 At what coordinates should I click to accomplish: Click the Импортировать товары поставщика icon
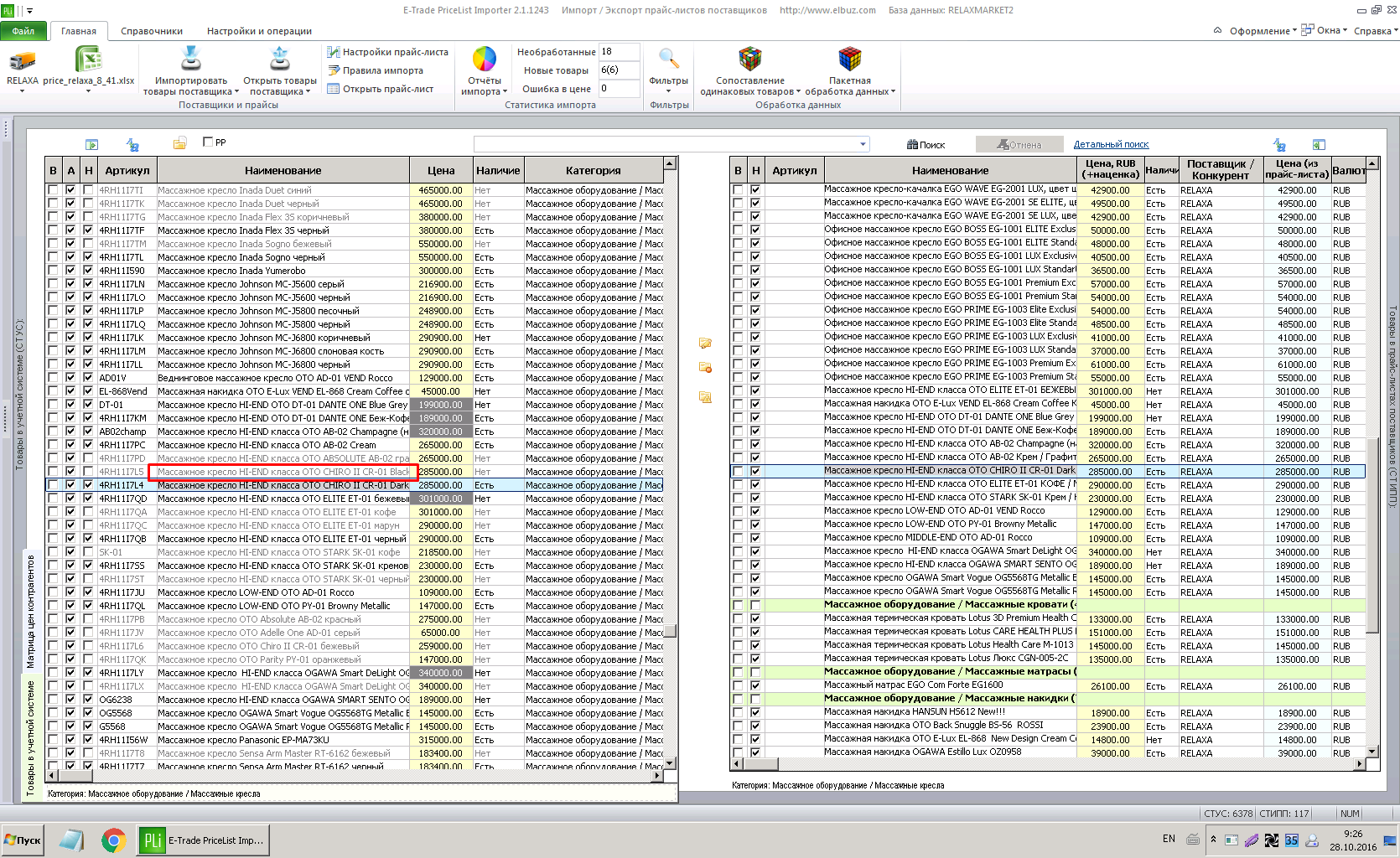(191, 59)
